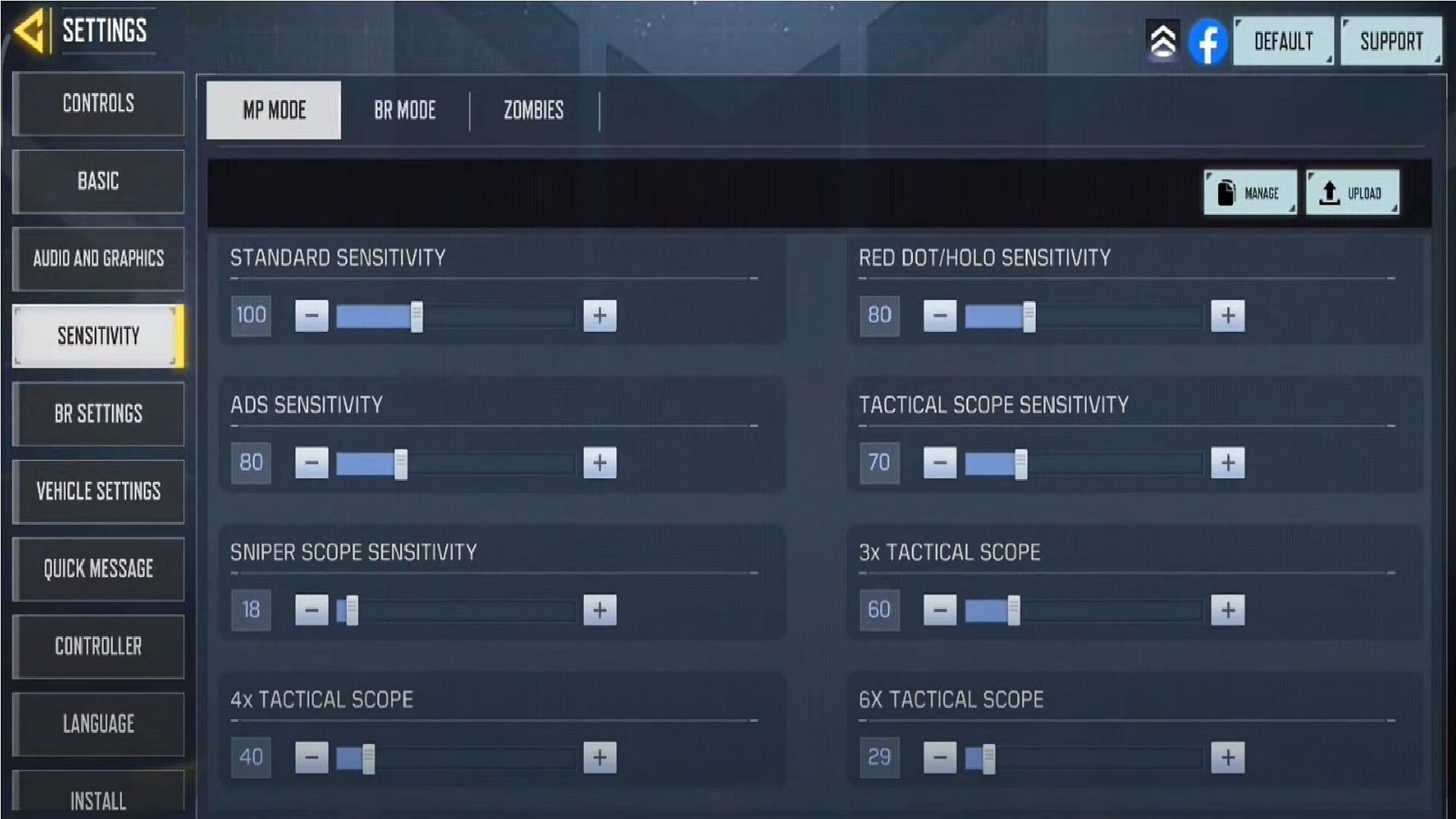The image size is (1456, 819).
Task: Click the BR Settings sidebar icon
Action: [97, 413]
